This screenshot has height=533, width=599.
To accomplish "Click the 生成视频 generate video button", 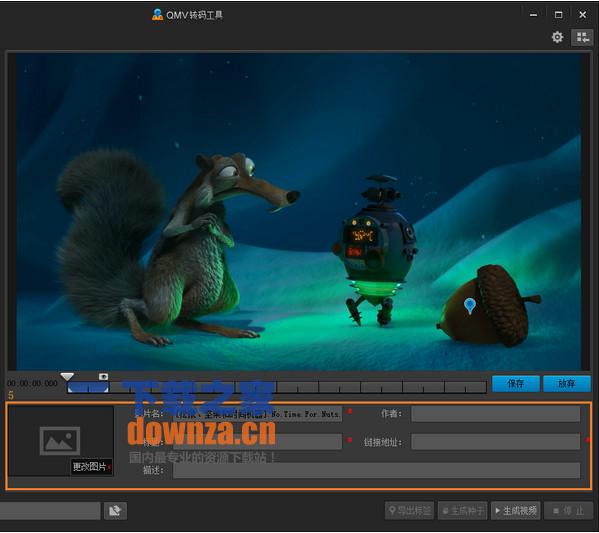I will point(516,510).
